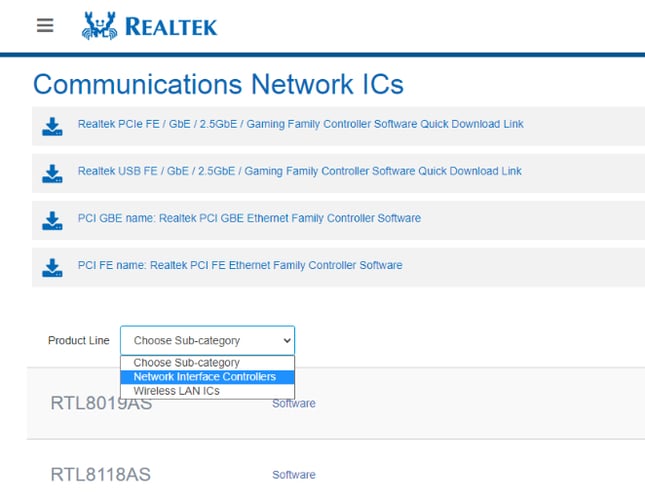Select 'Choose Sub-category' option in list
645x500 pixels.
pos(208,363)
